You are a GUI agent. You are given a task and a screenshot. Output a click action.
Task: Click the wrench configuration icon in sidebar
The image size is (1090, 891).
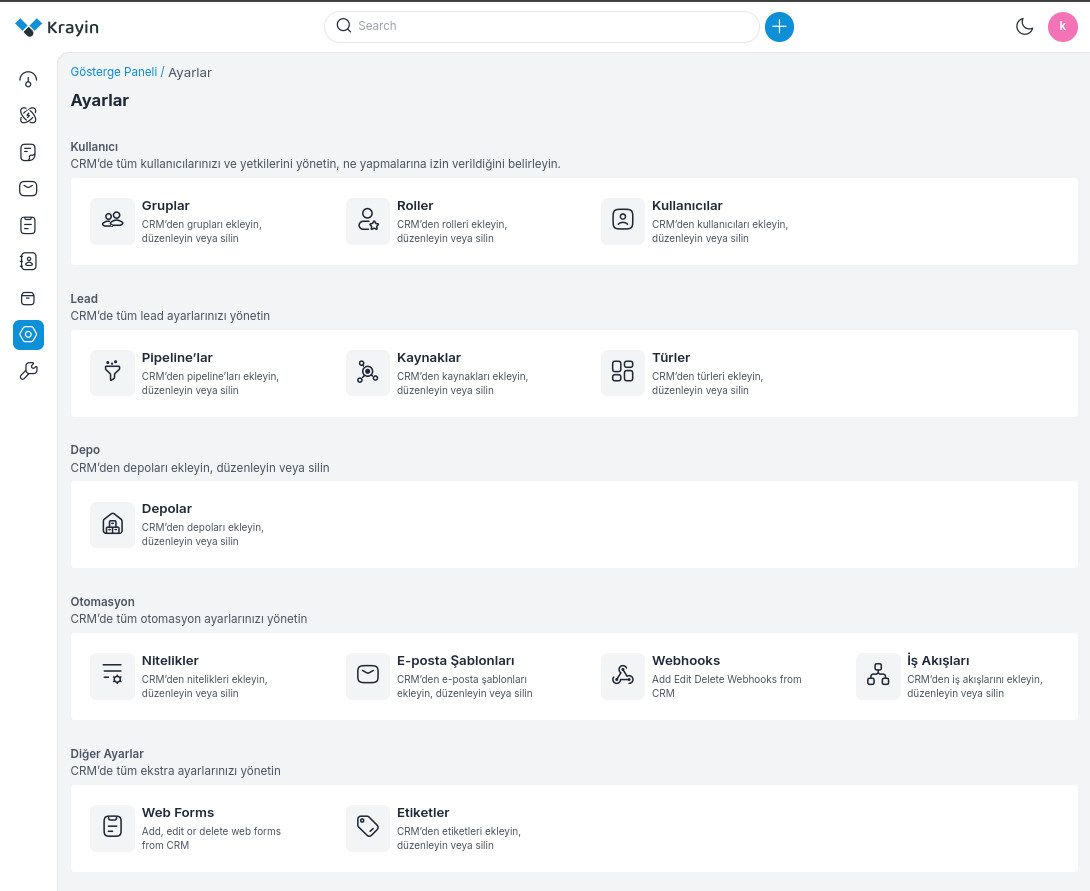pos(28,372)
